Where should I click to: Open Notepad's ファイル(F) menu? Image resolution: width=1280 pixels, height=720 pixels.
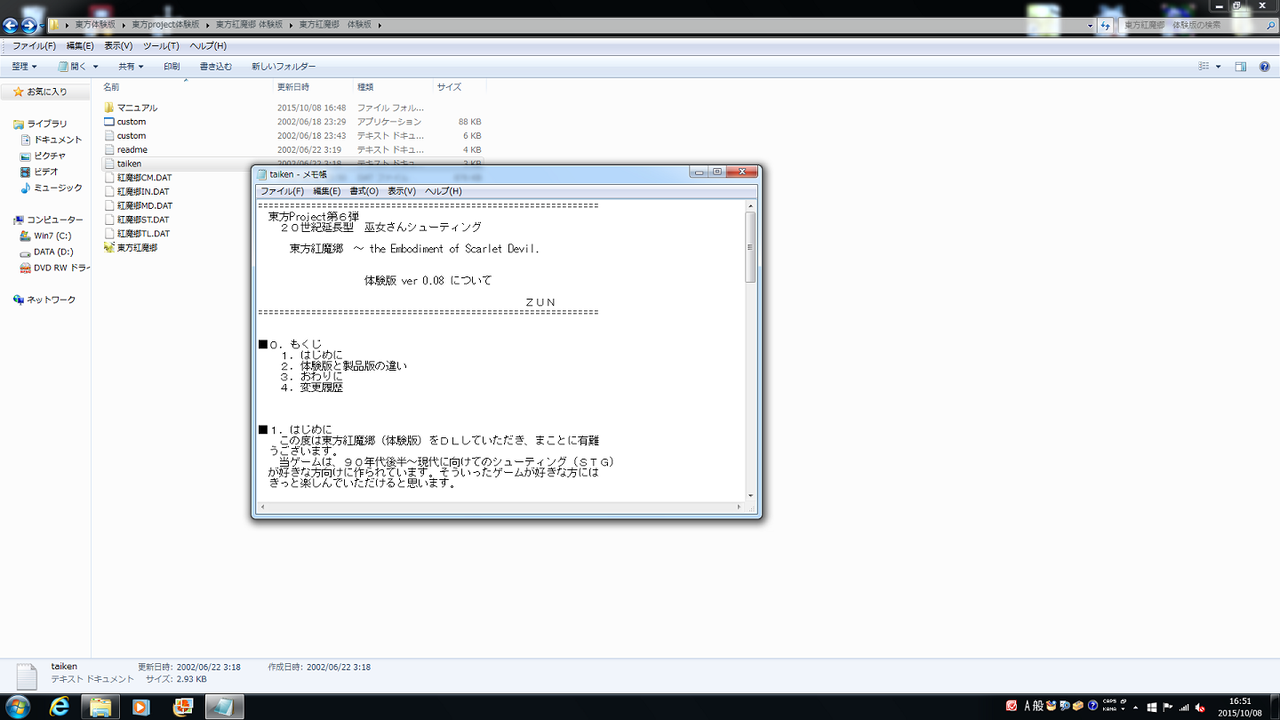[282, 191]
